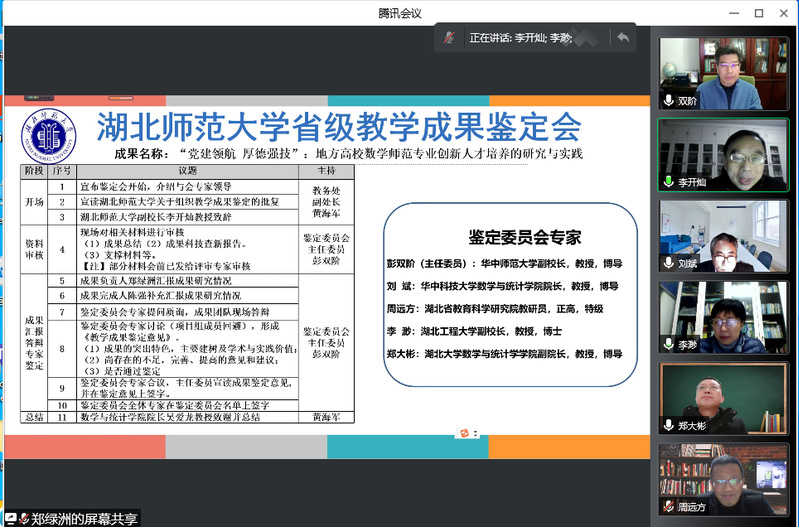Click the 郑绿洲的屏幕共享 label

[84, 518]
